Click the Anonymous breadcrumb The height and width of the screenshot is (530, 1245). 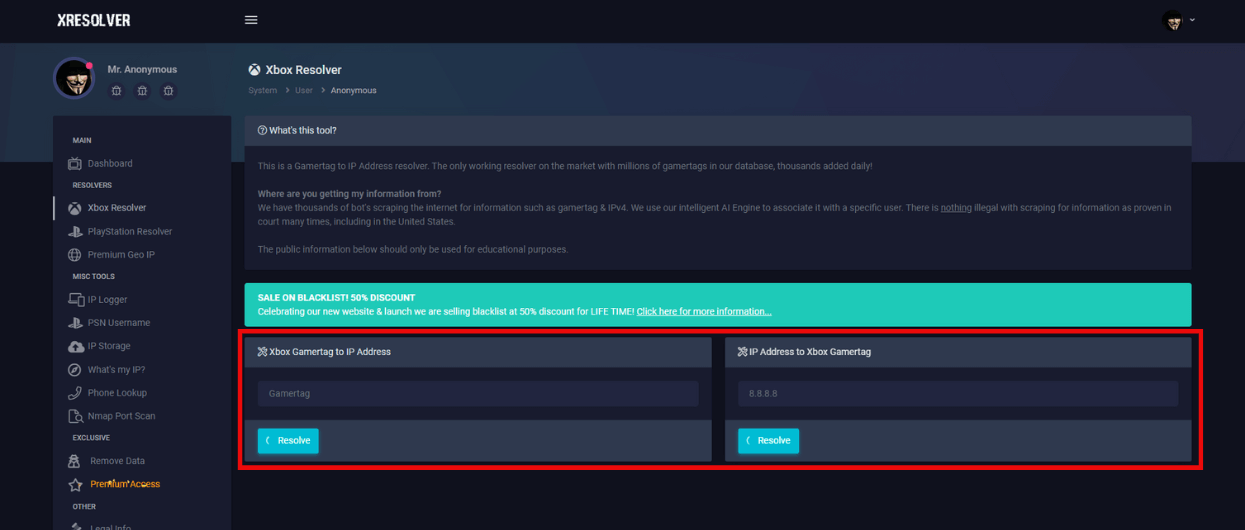[354, 90]
